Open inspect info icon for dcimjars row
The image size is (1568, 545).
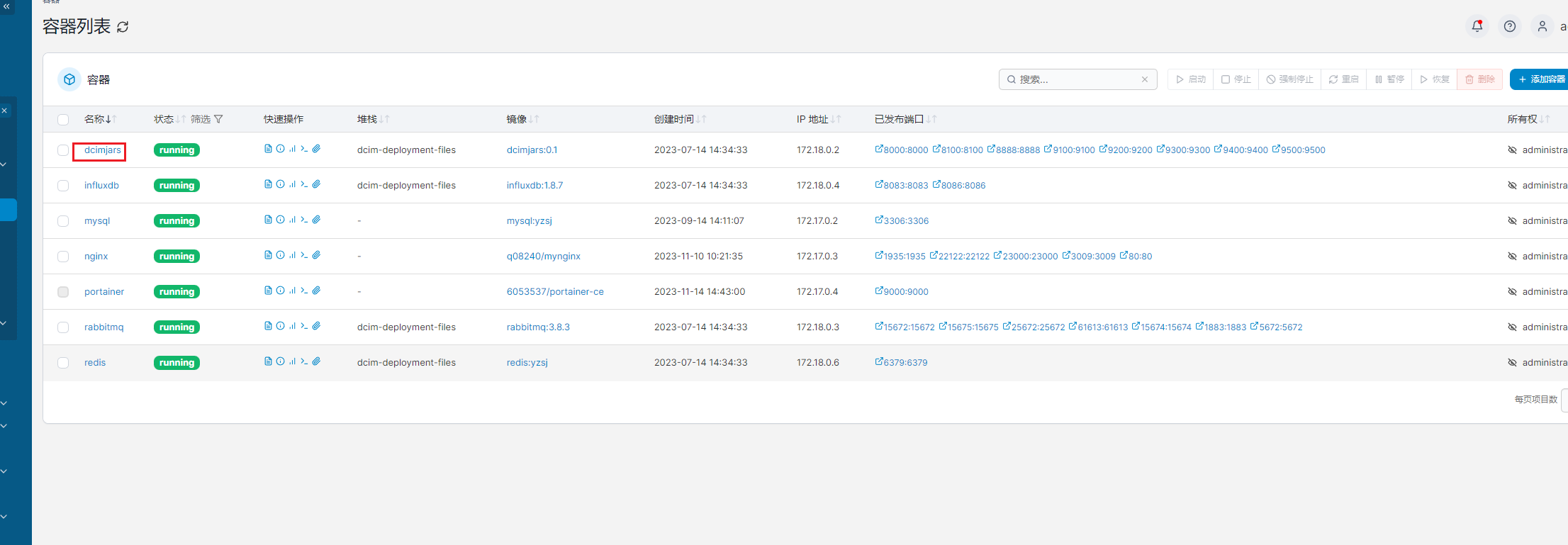click(280, 149)
